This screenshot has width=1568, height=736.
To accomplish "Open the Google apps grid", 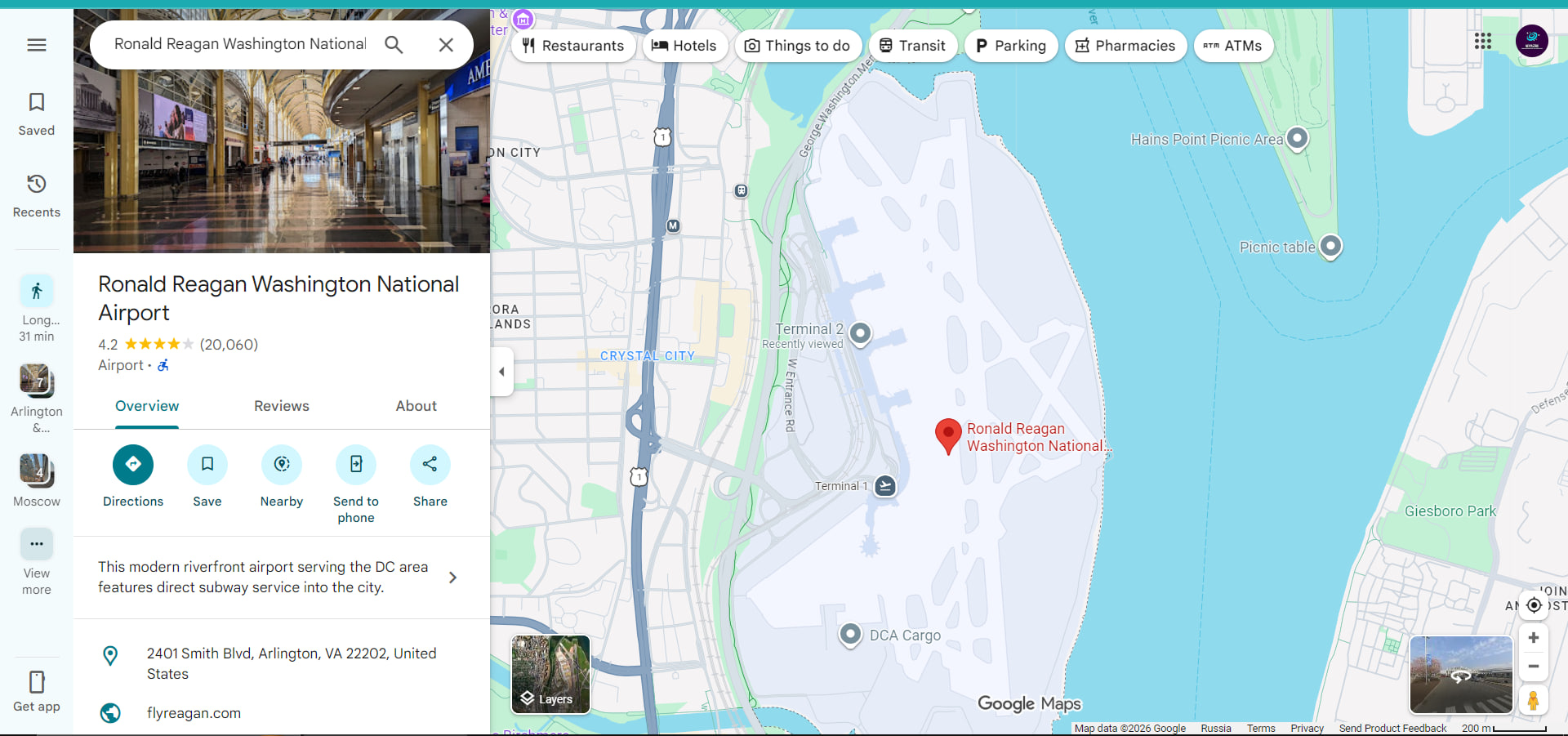I will point(1483,41).
